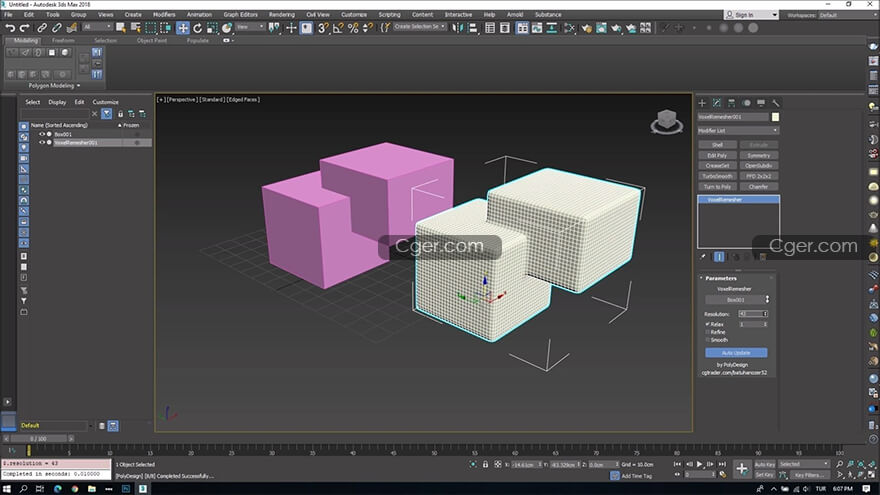Click the Auto Update button
This screenshot has height=495, width=880.
[x=736, y=352]
